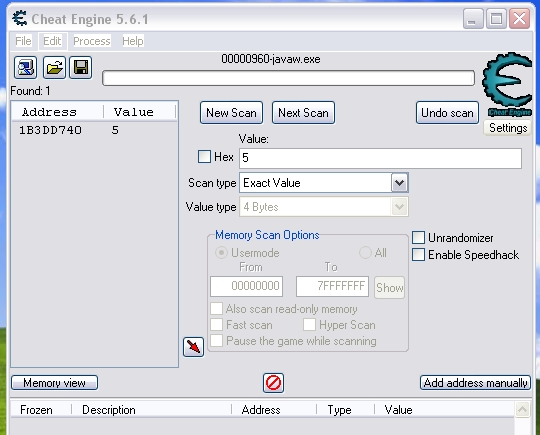This screenshot has width=540, height=435.
Task: Open the Help menu
Action: point(133,41)
